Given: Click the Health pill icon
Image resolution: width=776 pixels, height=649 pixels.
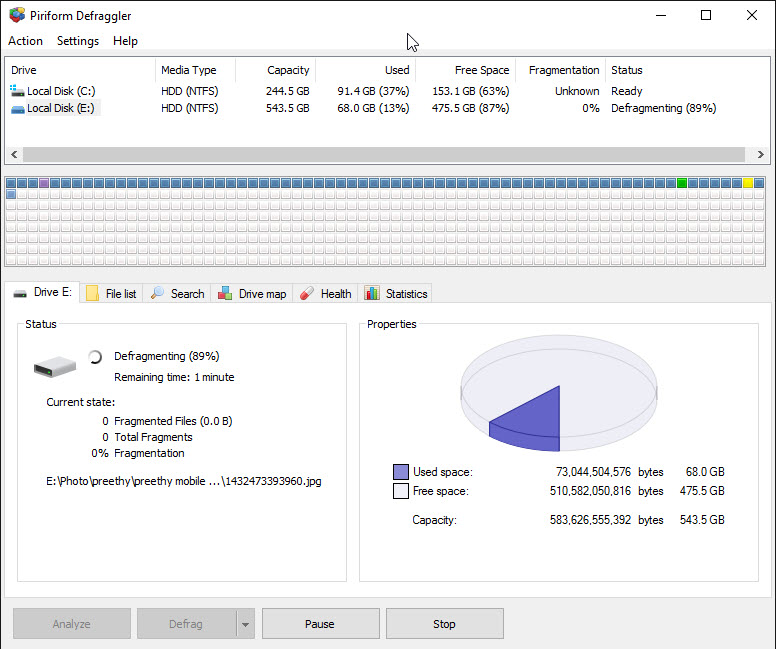Looking at the screenshot, I should [306, 293].
